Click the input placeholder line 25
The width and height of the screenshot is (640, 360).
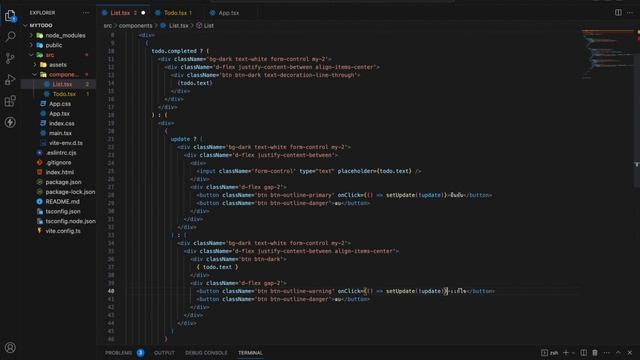[x=309, y=171]
